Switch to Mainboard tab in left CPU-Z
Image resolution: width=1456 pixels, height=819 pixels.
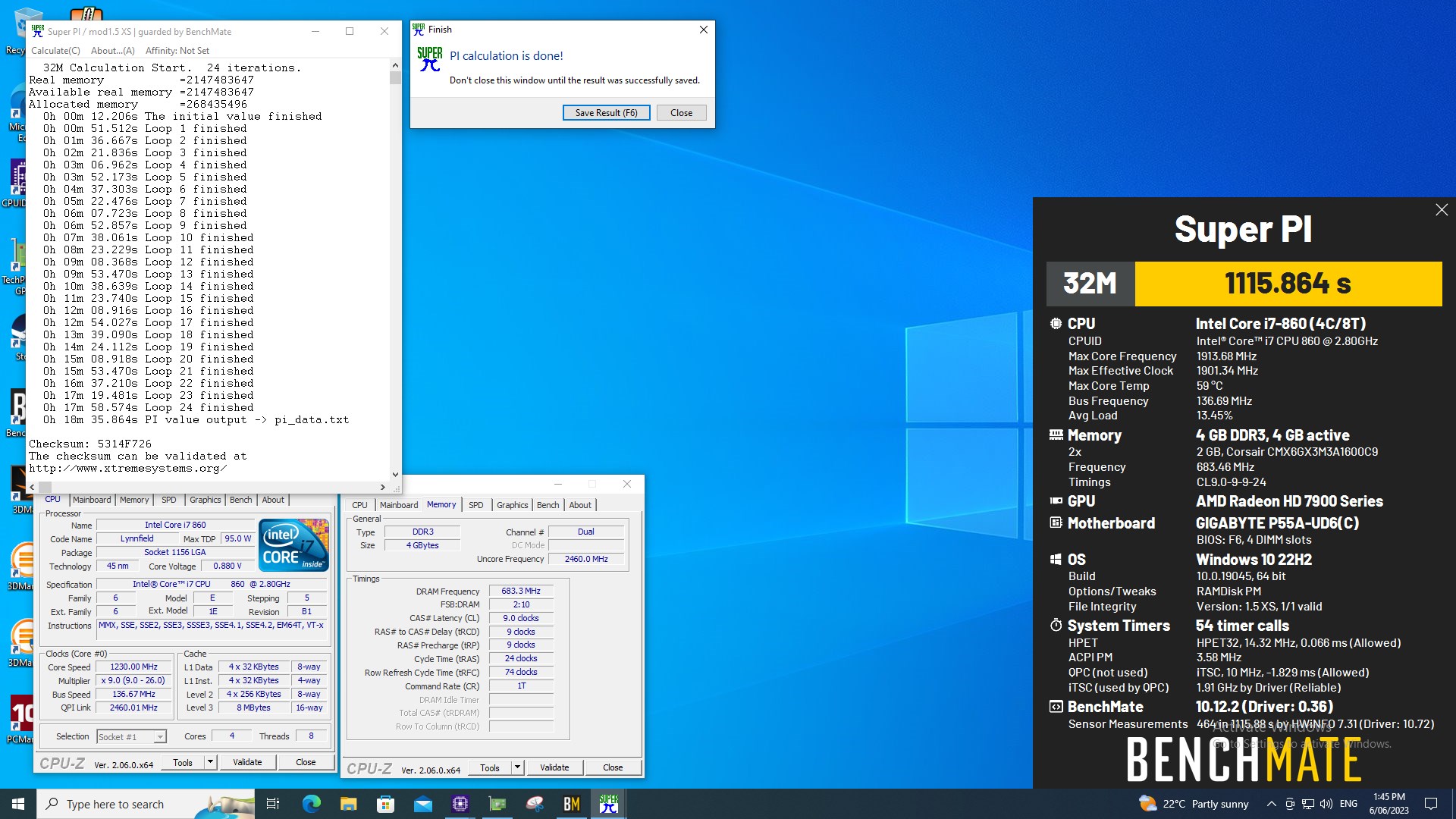click(92, 500)
